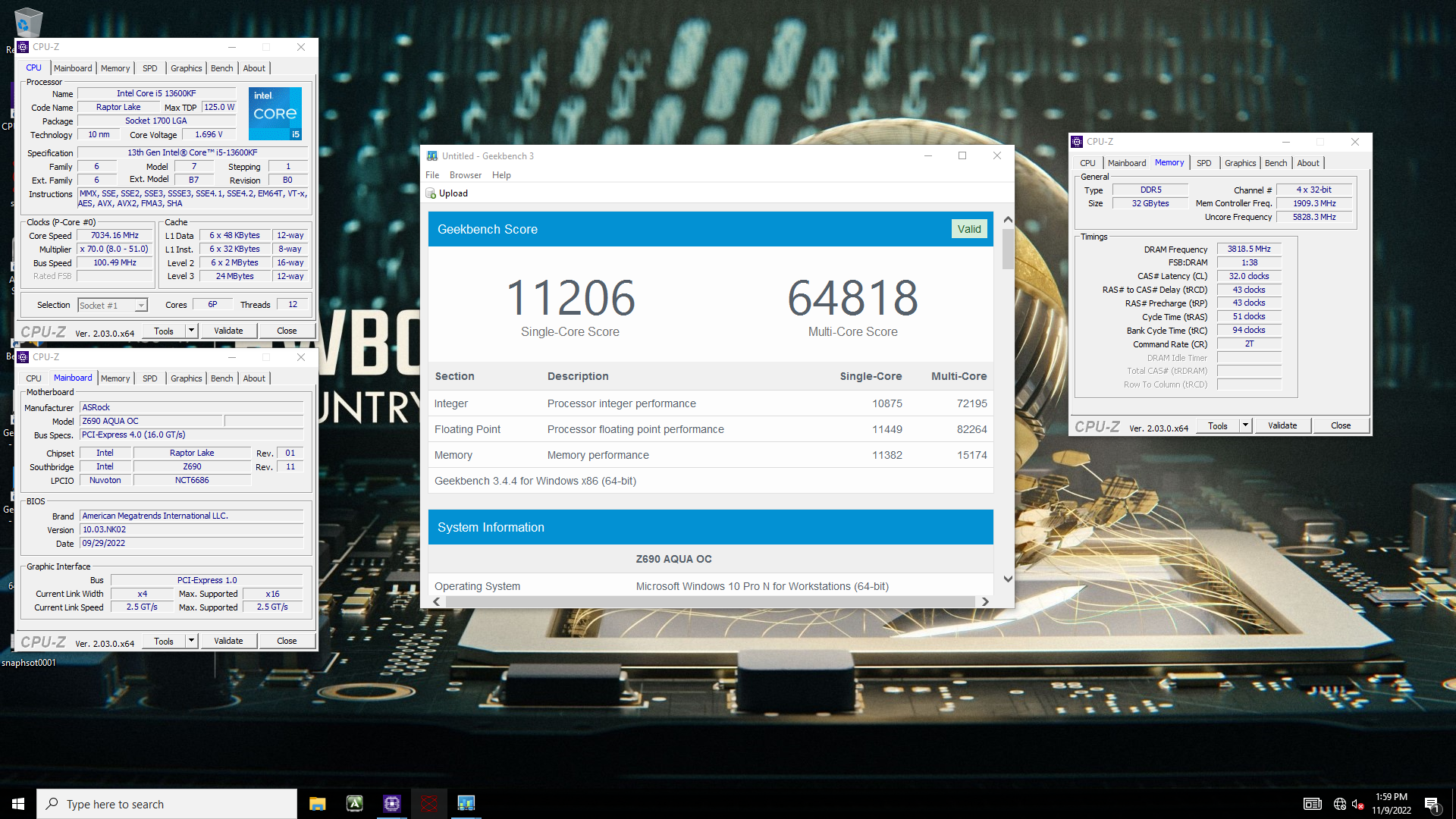Click the multi-core score 64818
Image resolution: width=1456 pixels, height=819 pixels.
pos(852,298)
